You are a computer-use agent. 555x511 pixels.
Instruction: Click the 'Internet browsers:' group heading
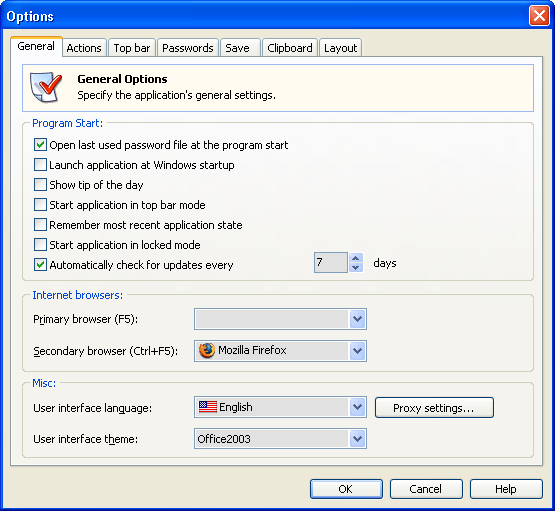(x=78, y=295)
